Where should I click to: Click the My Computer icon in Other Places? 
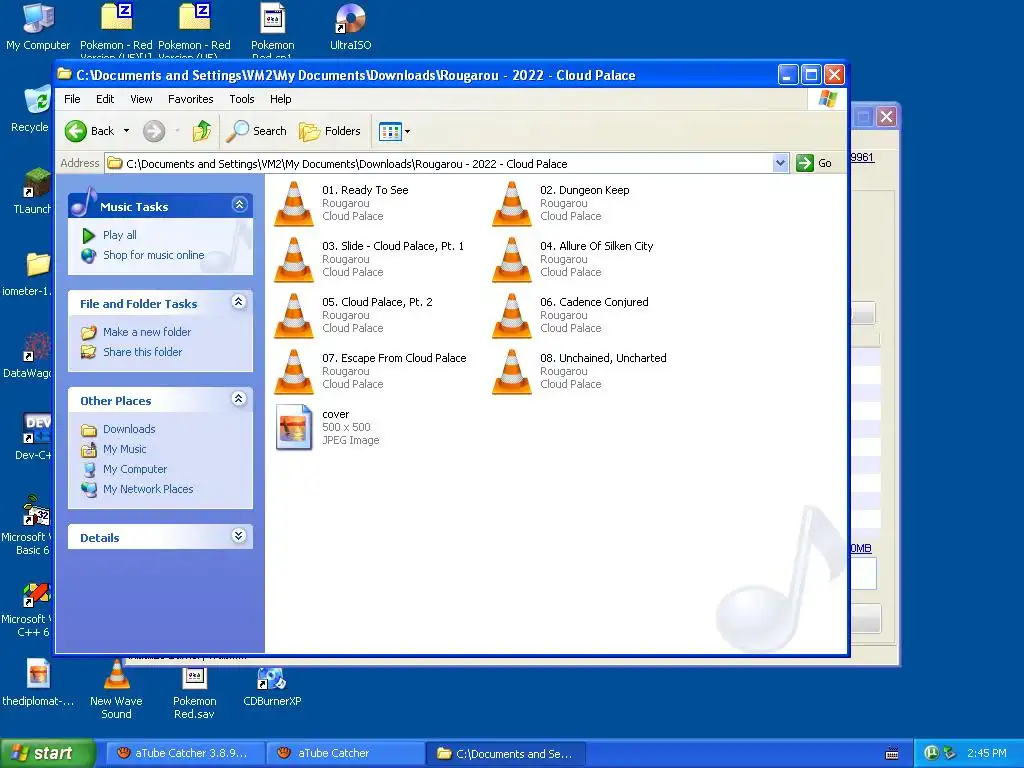pyautogui.click(x=89, y=470)
